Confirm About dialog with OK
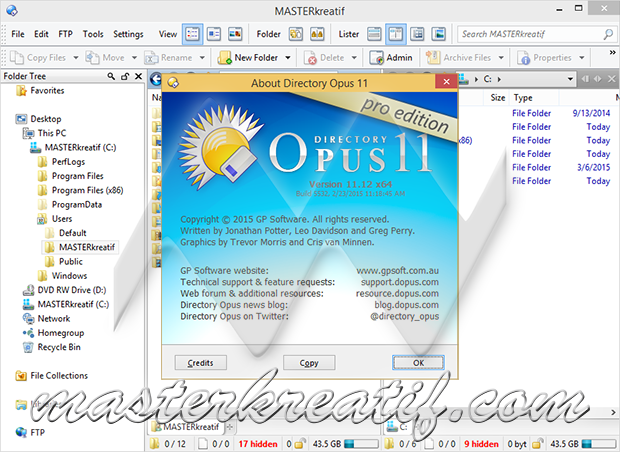The width and height of the screenshot is (620, 452). click(418, 363)
